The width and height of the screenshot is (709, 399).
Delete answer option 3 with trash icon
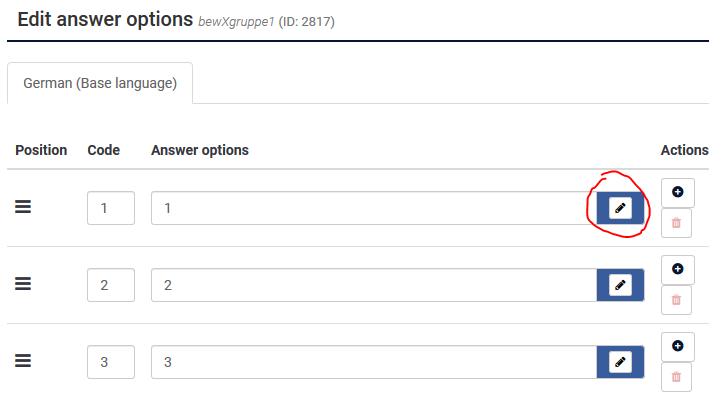(676, 377)
